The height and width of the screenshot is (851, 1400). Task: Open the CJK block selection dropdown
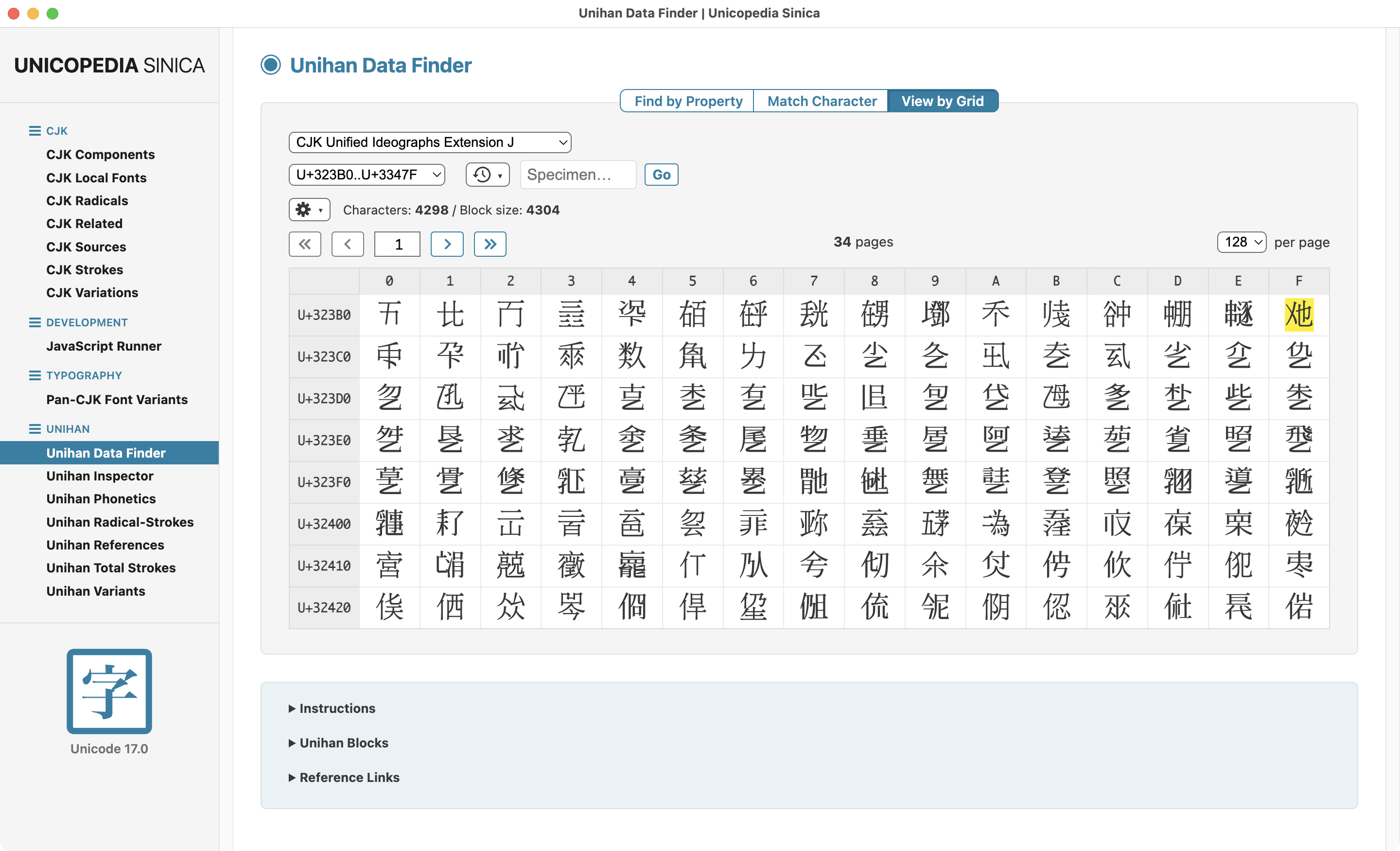[x=430, y=142]
